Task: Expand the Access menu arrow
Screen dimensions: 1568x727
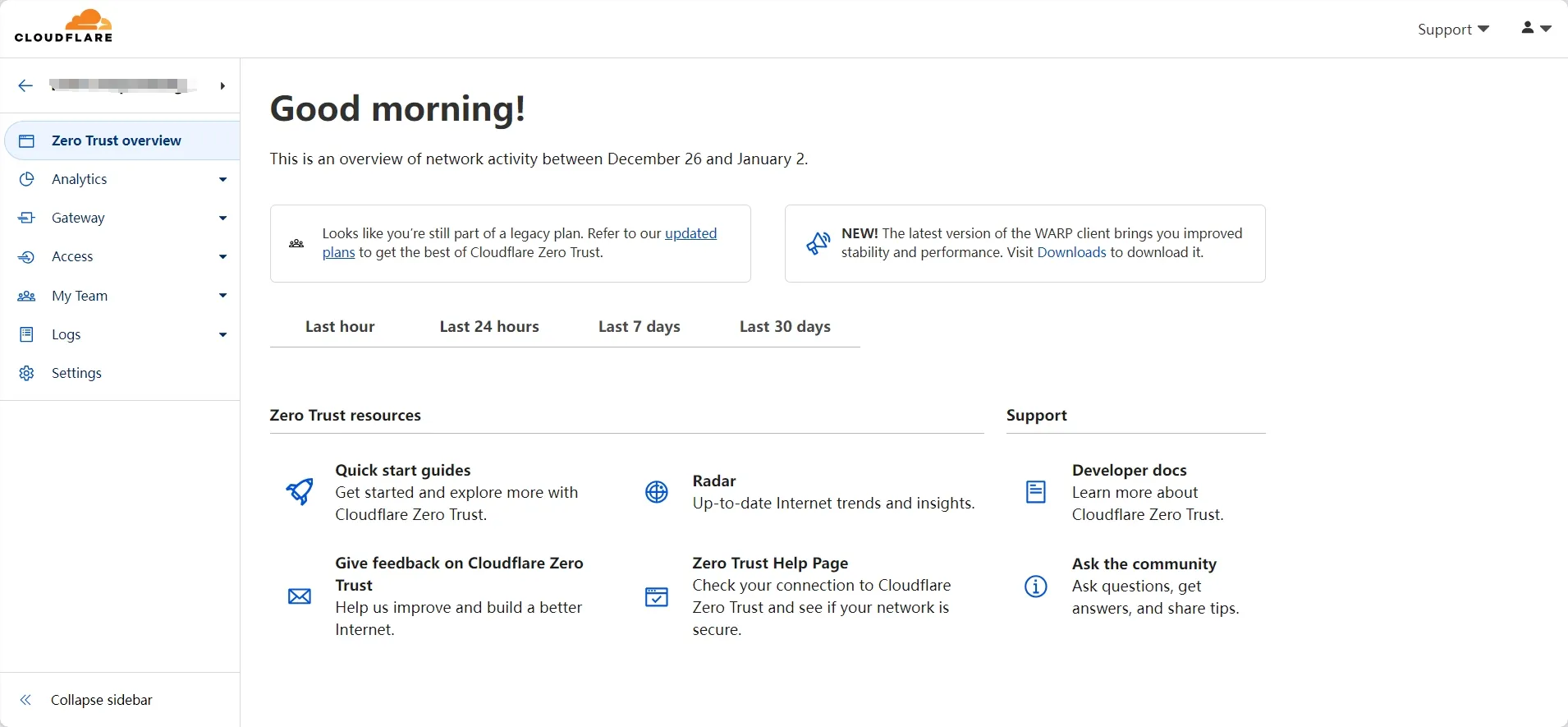Action: pyautogui.click(x=222, y=256)
